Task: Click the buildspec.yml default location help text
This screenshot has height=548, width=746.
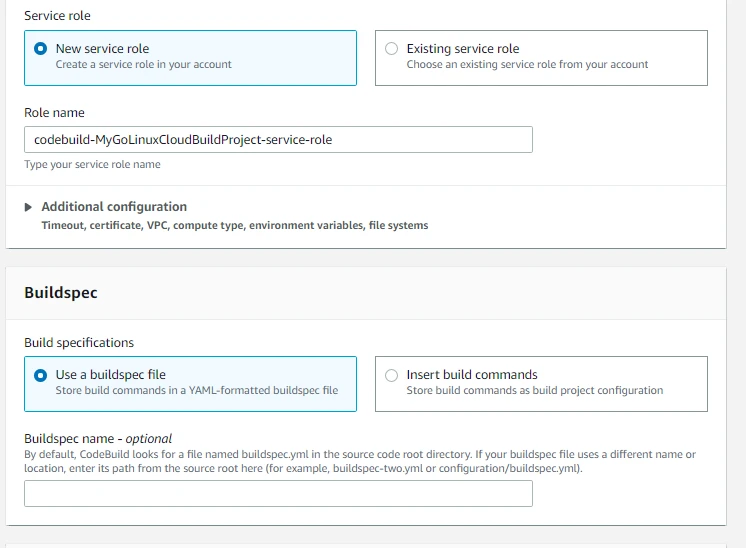Action: (x=360, y=461)
